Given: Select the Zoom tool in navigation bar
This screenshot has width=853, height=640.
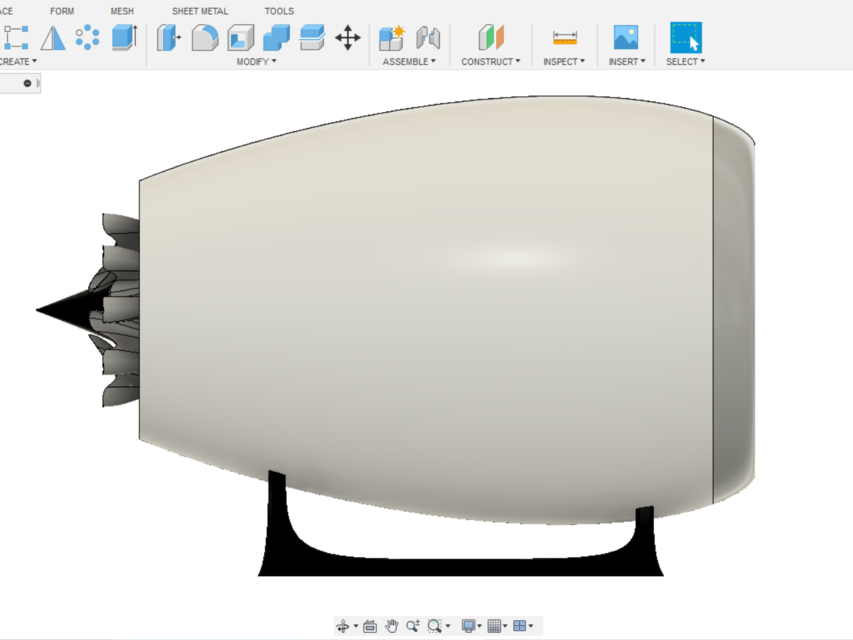Looking at the screenshot, I should 413,625.
